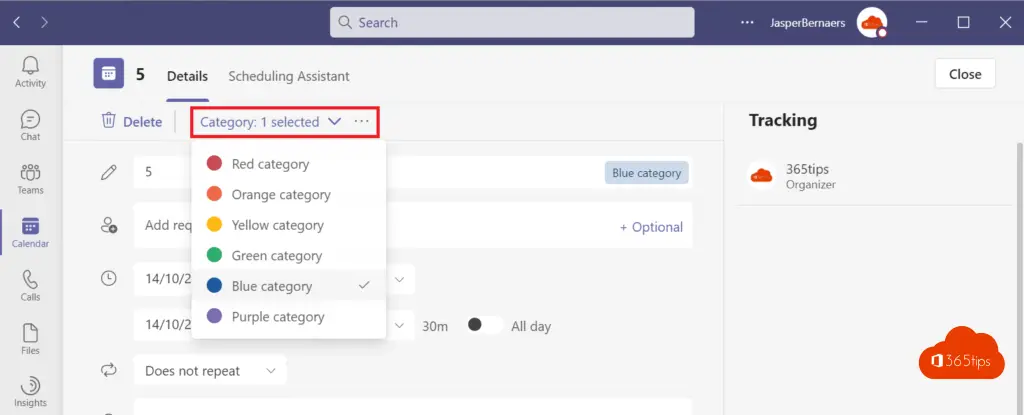Screen dimensions: 1024x415
Task: Go to Teams in sidebar
Action: coord(30,178)
